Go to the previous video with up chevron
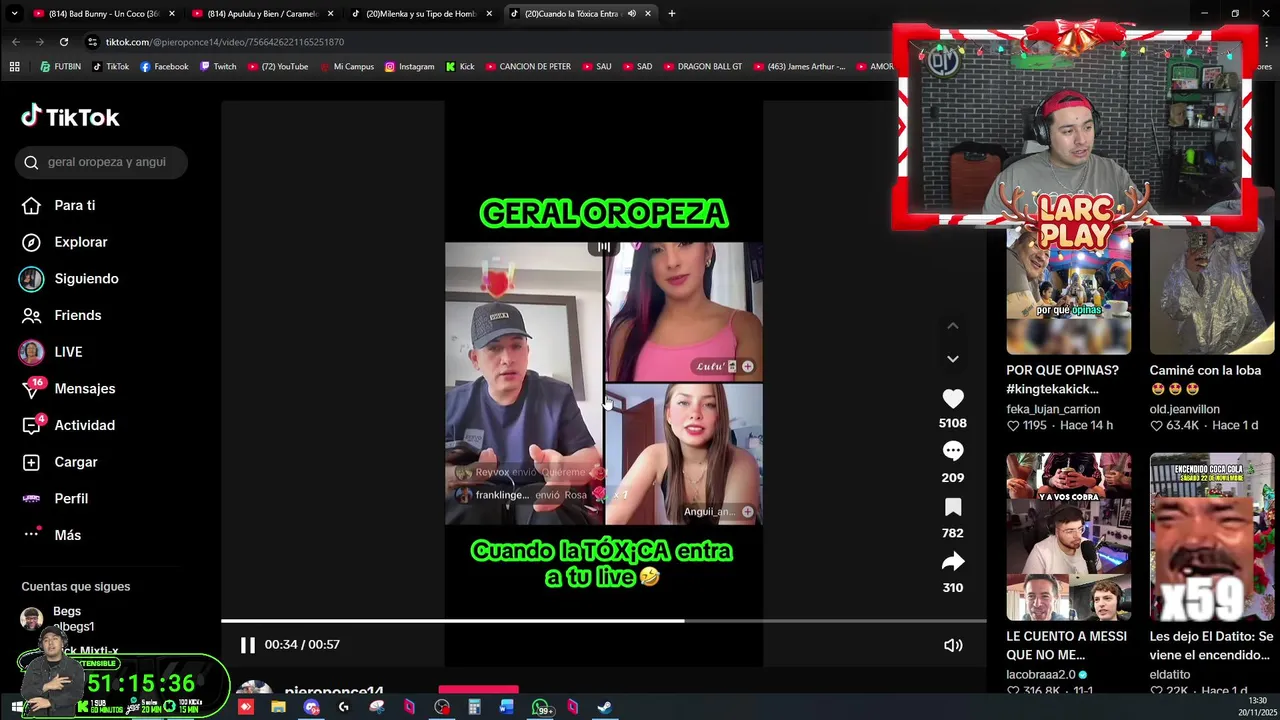The image size is (1280, 720). point(952,326)
